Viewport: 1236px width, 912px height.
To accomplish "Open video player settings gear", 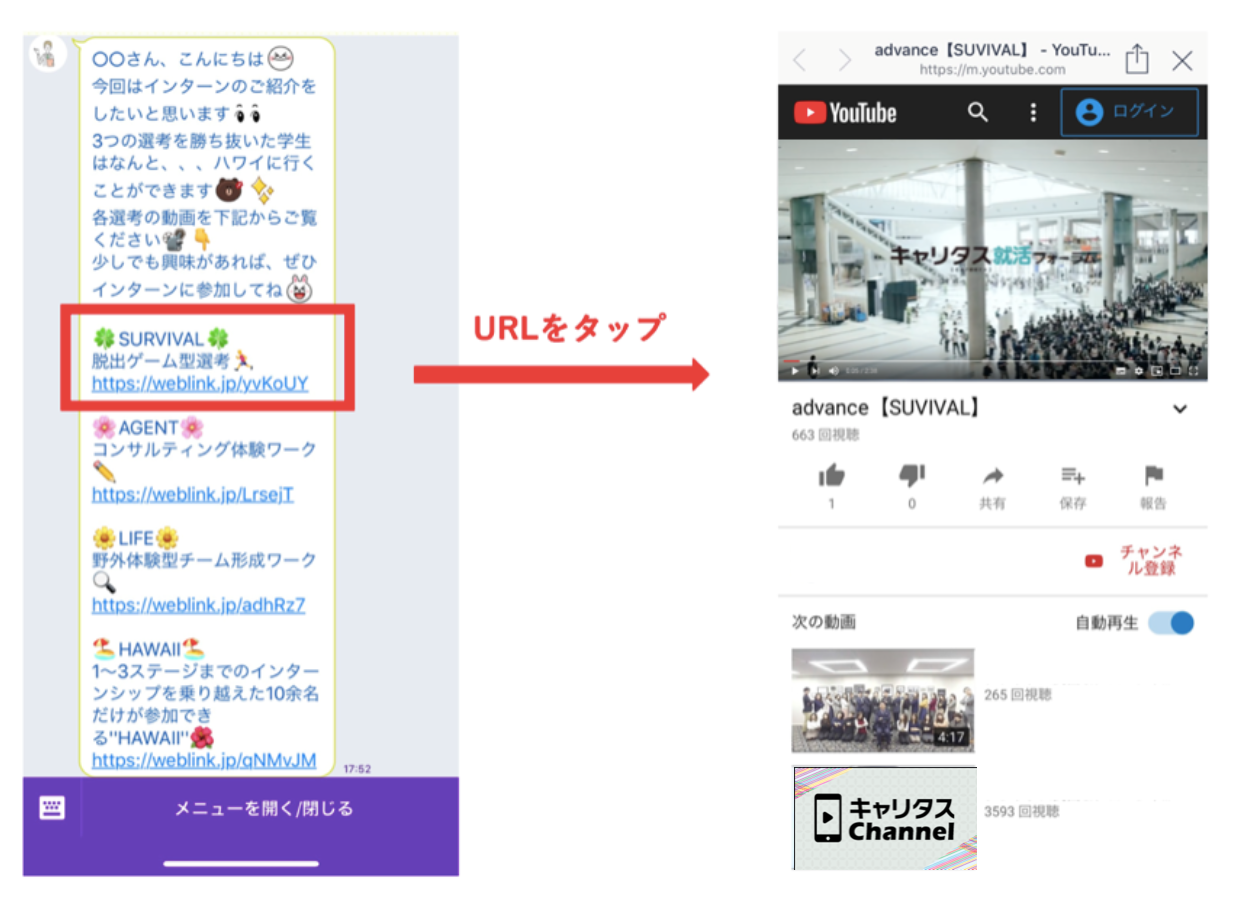I will click(1139, 371).
